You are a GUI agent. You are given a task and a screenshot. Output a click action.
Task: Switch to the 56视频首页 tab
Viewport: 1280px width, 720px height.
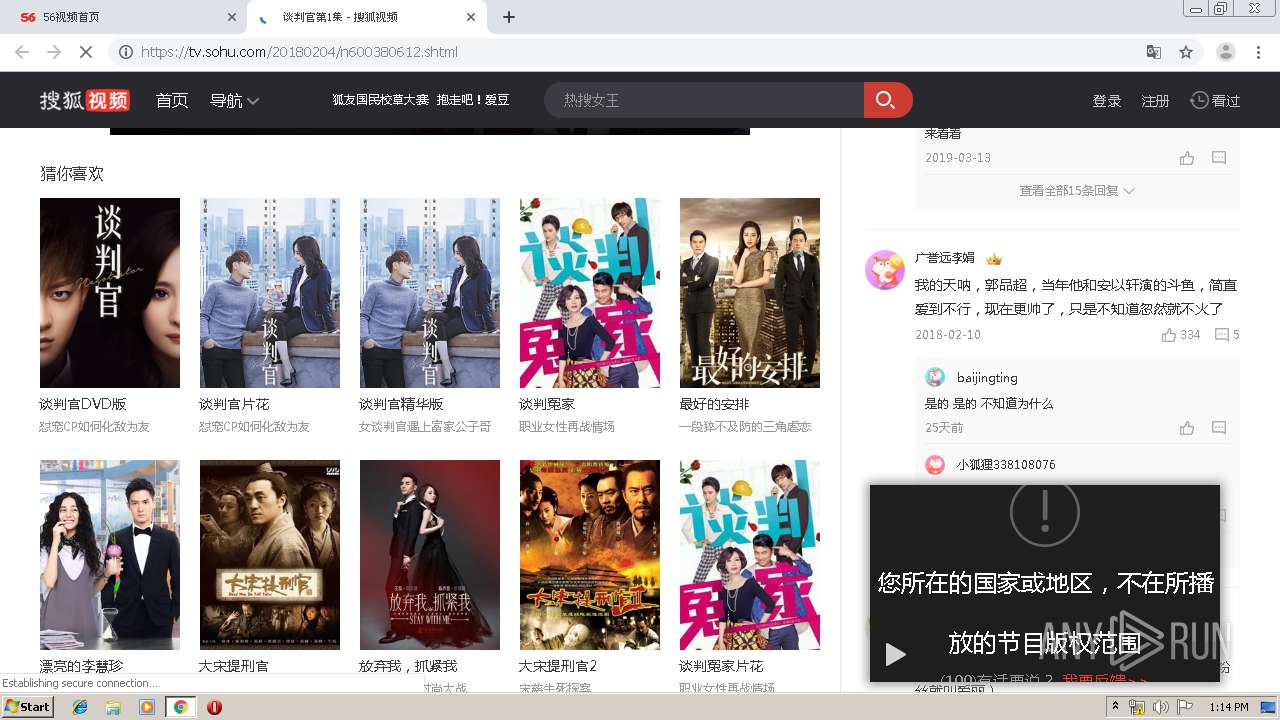(x=125, y=17)
